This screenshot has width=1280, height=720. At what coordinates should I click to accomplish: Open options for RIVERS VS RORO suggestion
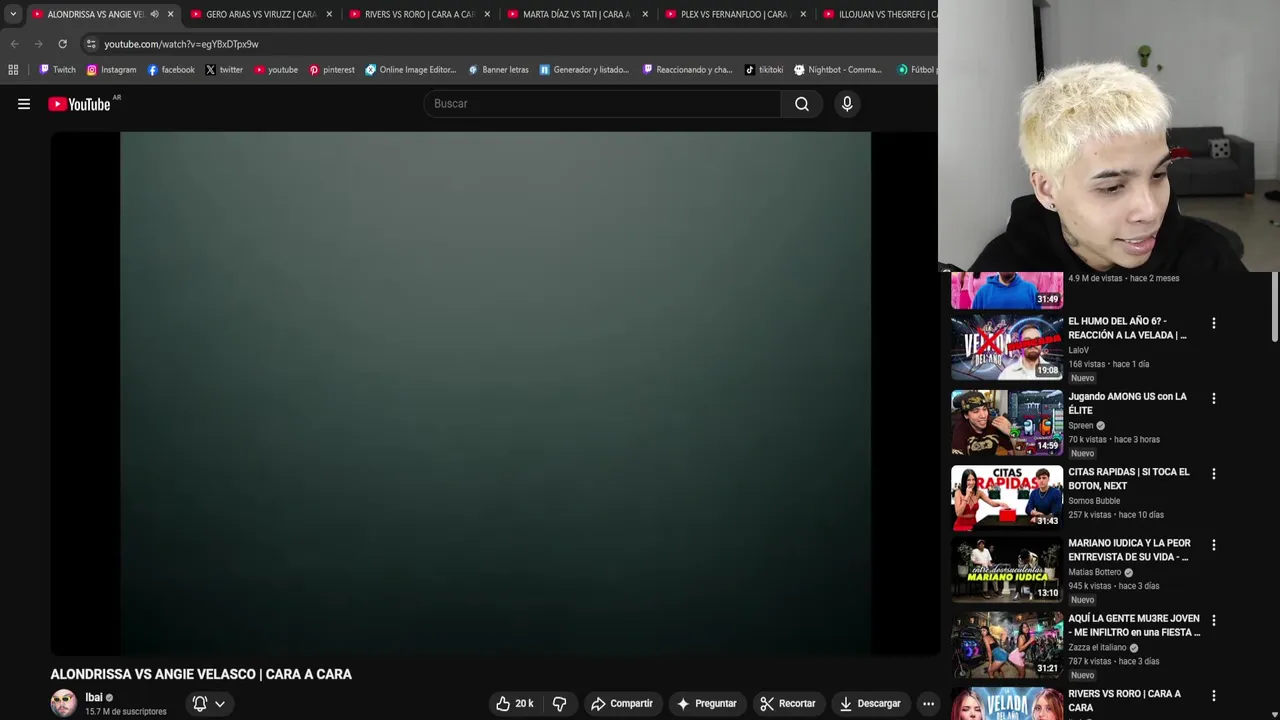pos(1214,695)
